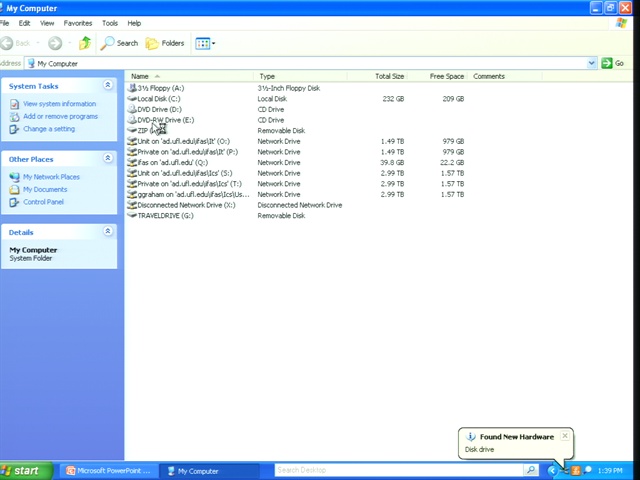Click in the Search Desktop field
This screenshot has height=480, width=640.
[399, 470]
